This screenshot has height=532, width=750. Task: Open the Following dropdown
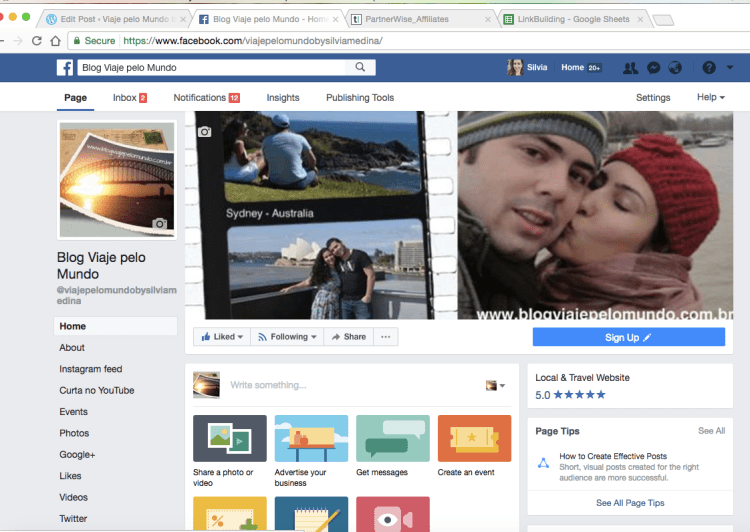point(287,337)
